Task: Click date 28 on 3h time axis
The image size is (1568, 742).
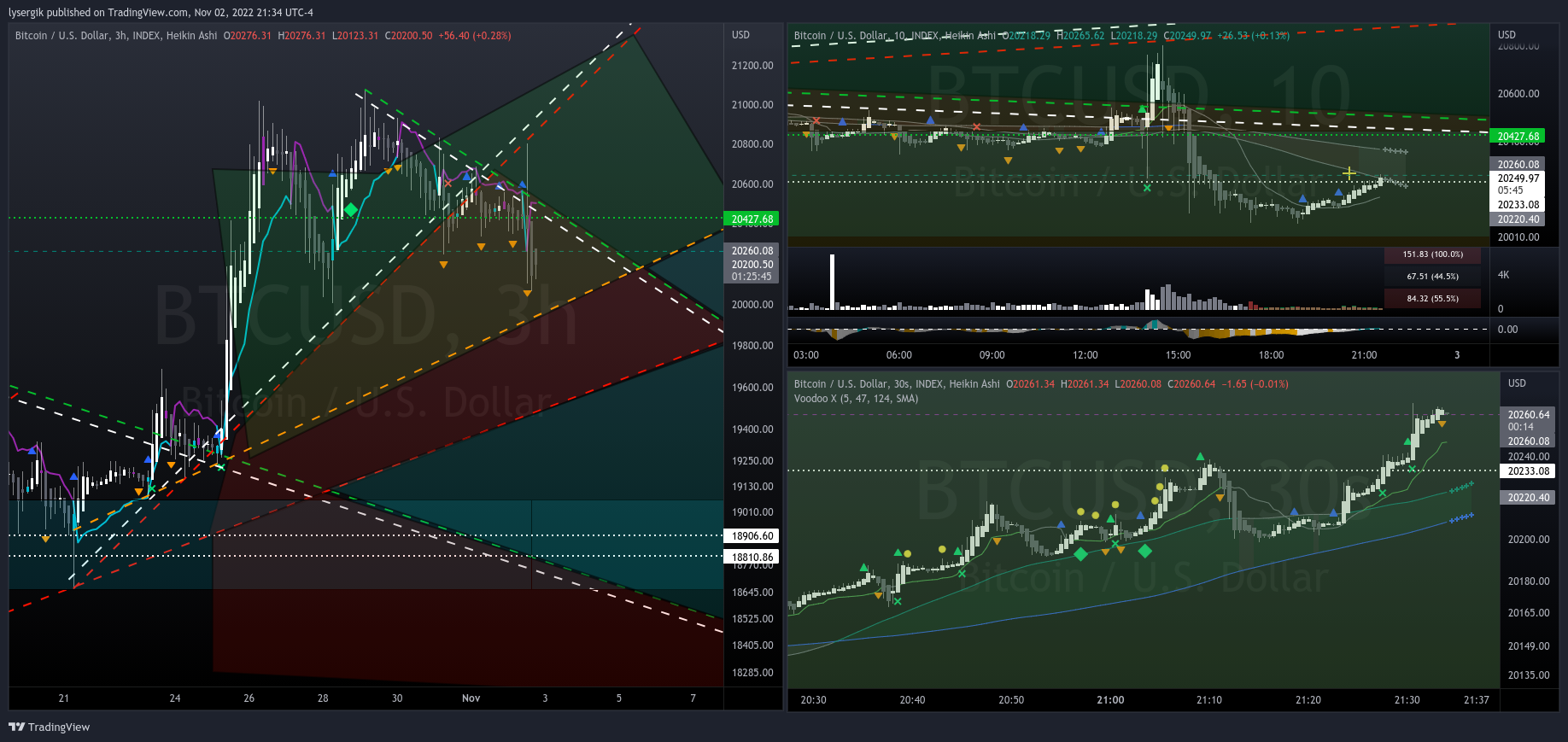Action: (x=323, y=698)
